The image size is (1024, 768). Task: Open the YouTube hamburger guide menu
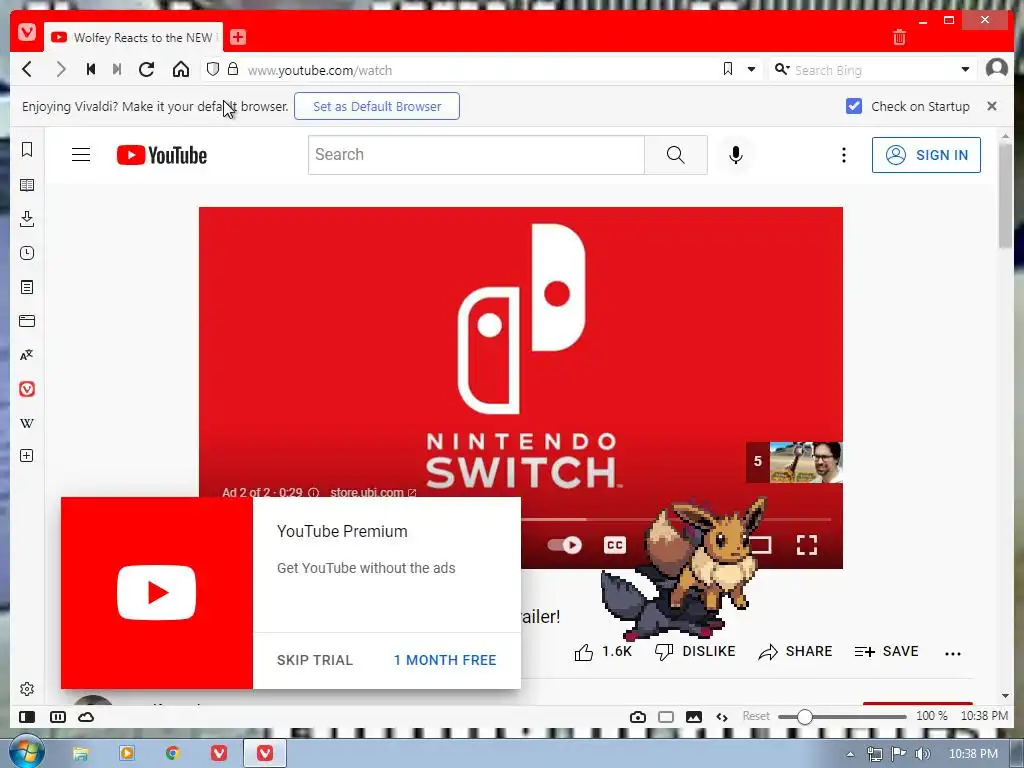pyautogui.click(x=81, y=155)
